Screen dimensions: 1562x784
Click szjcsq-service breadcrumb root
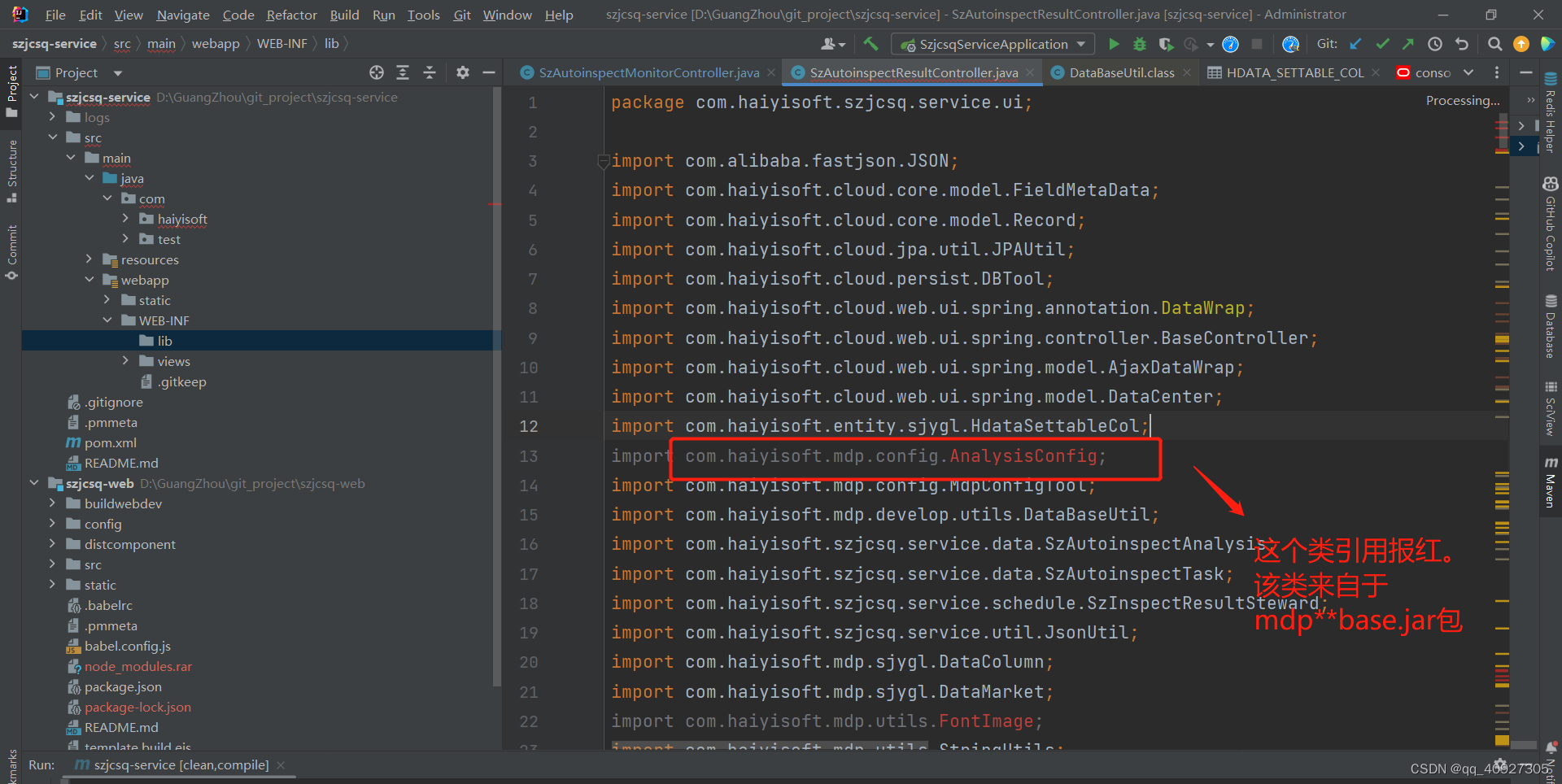[x=54, y=44]
